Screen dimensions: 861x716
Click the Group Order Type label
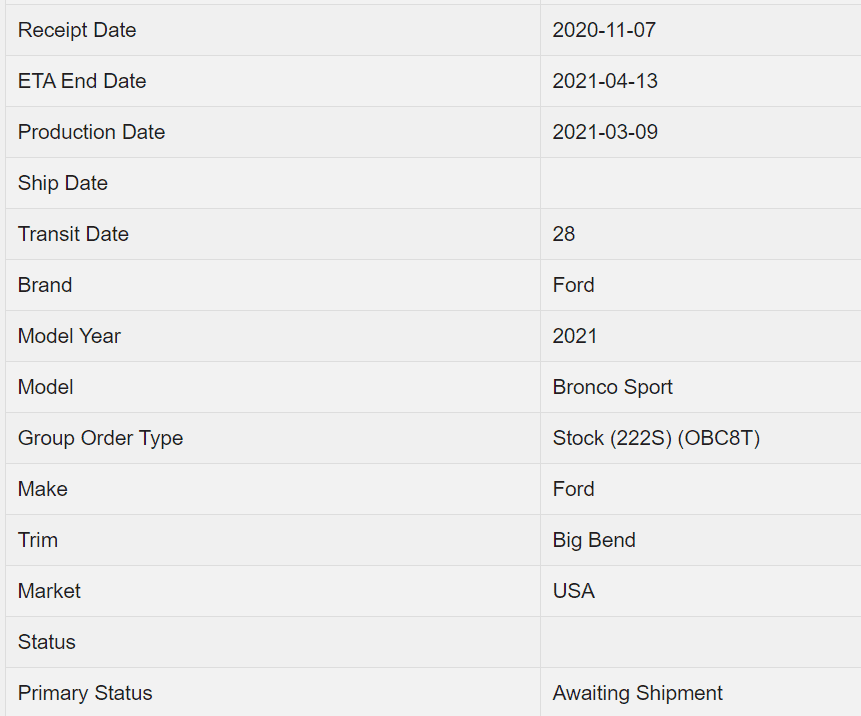coord(100,438)
